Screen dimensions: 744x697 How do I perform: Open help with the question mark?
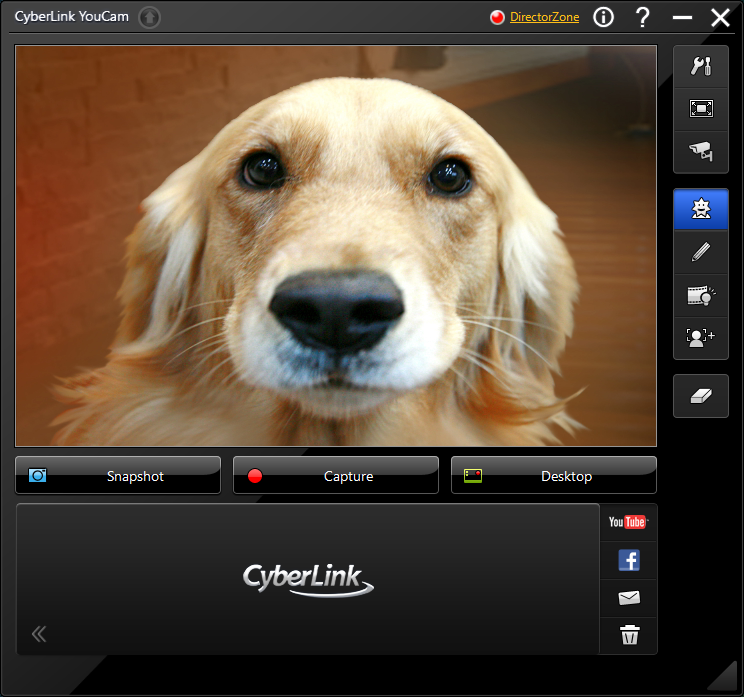pyautogui.click(x=643, y=17)
